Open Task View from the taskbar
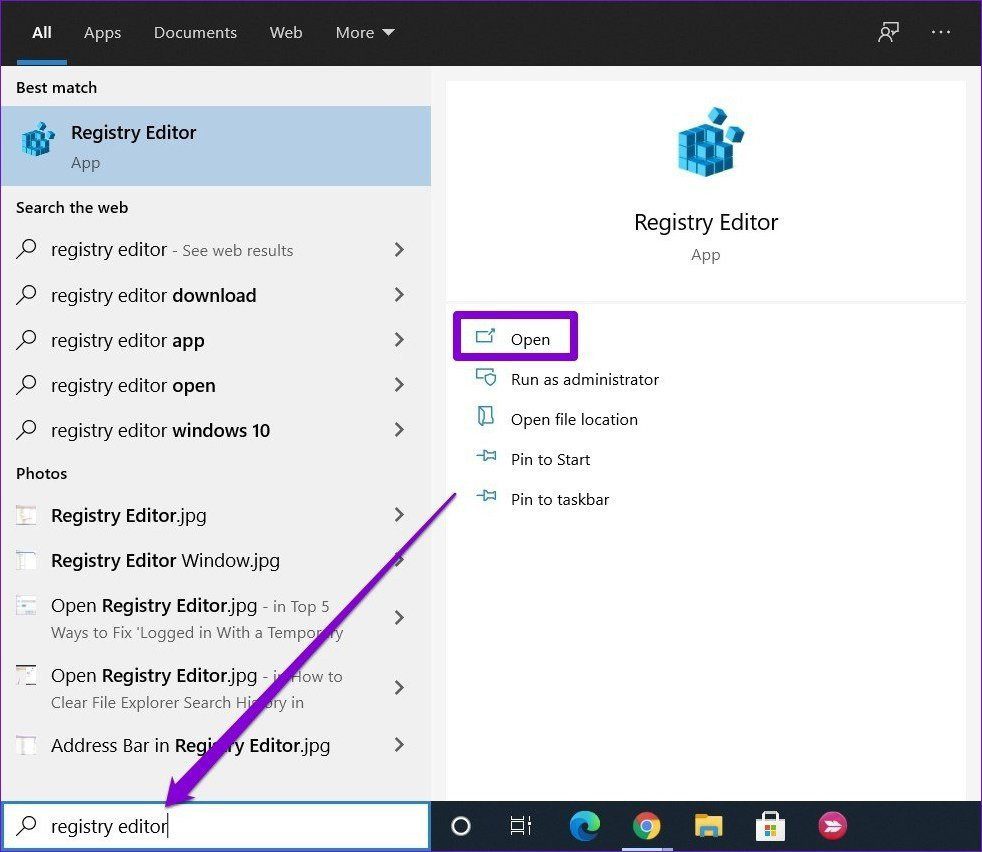 pos(520,826)
